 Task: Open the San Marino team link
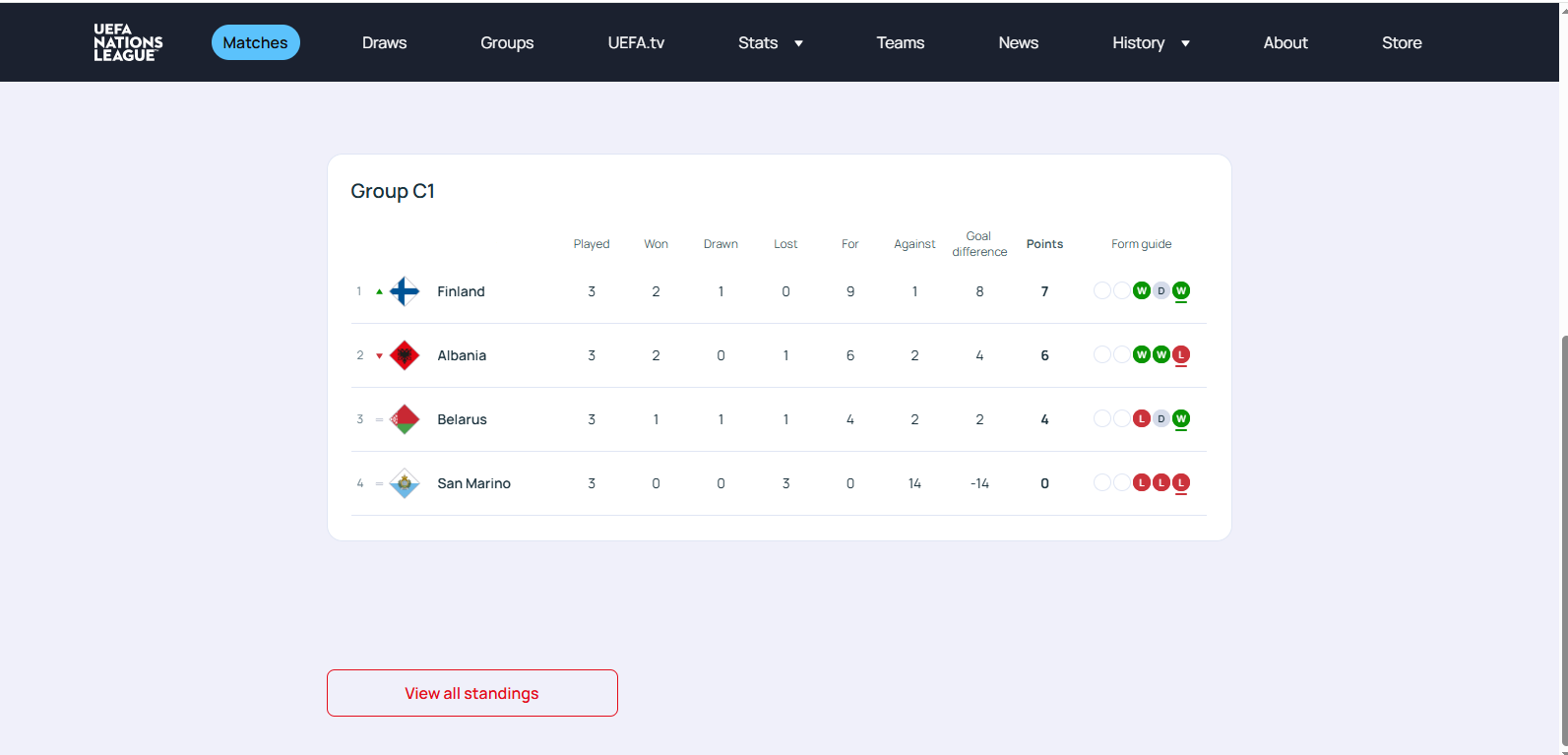473,483
